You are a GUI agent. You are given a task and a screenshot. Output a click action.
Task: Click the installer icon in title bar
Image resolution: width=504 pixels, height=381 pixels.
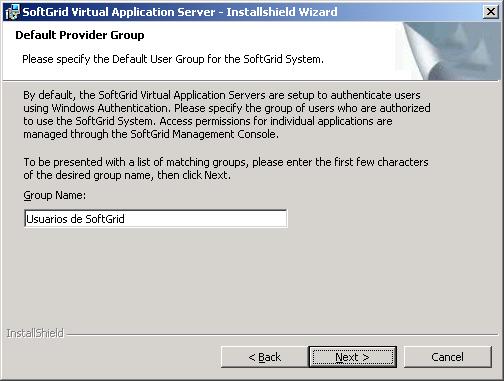12,12
